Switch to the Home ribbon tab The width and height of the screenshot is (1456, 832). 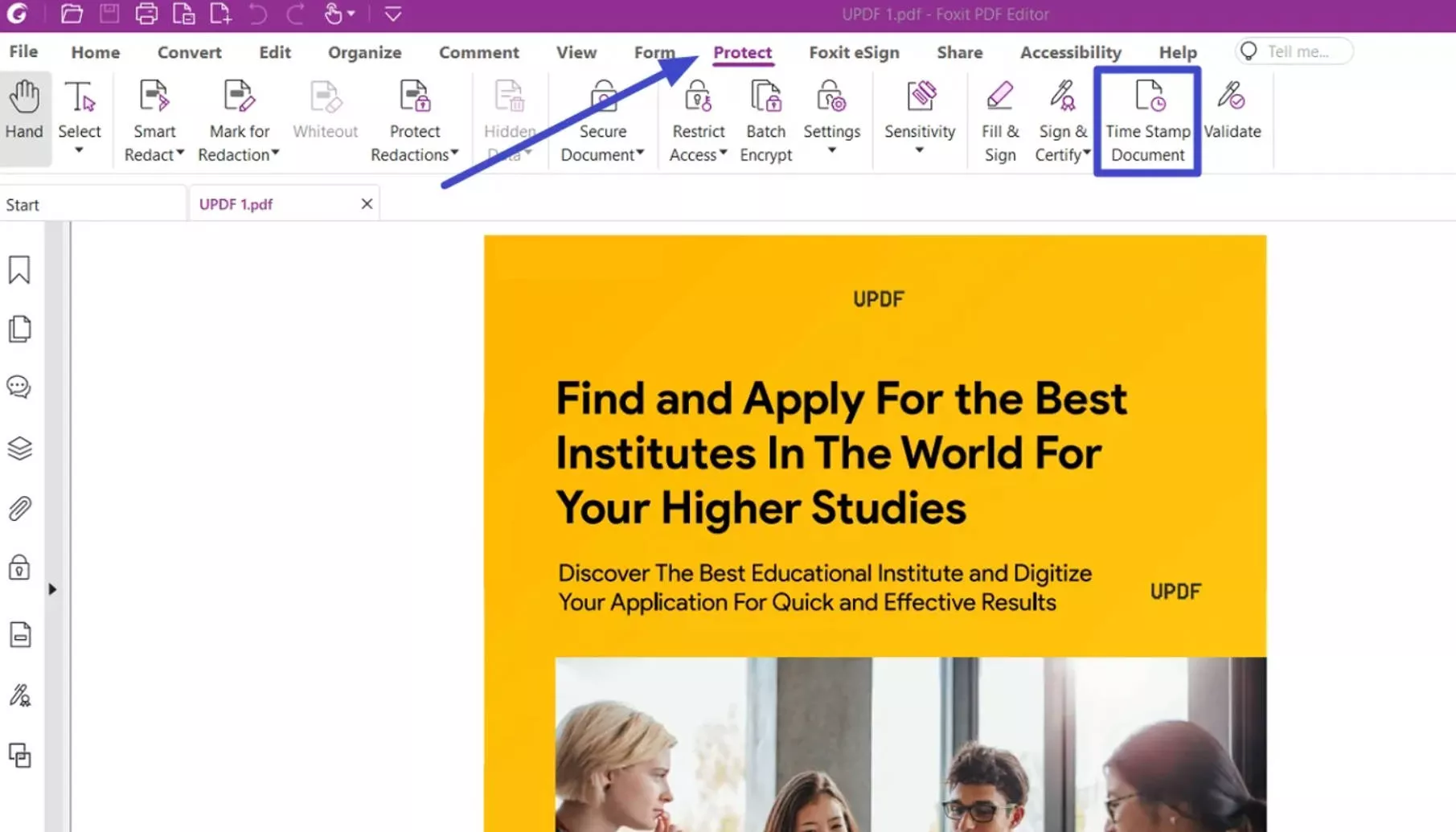[x=96, y=52]
